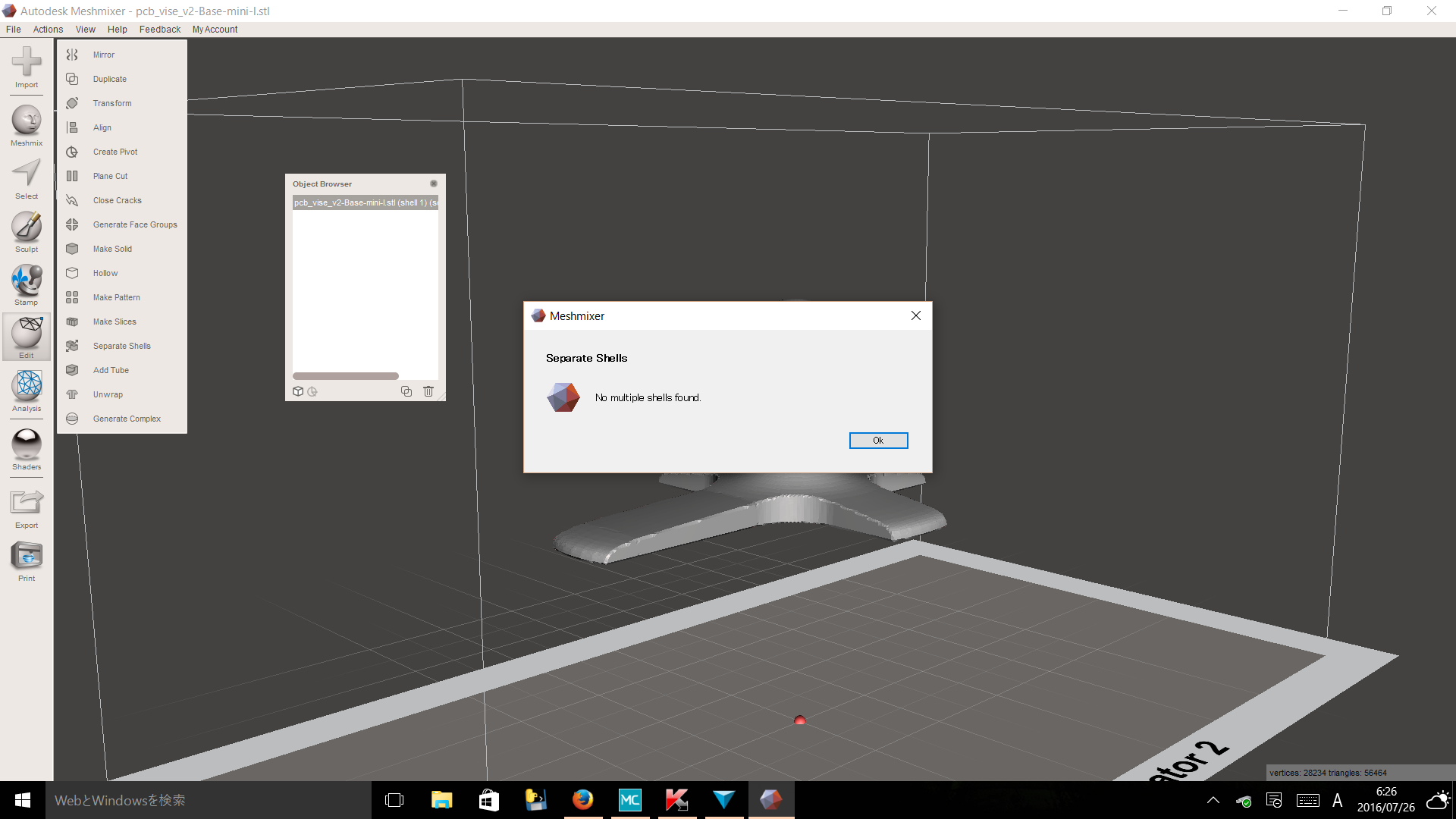Click the pivot icon in Object Browser footer

[312, 391]
